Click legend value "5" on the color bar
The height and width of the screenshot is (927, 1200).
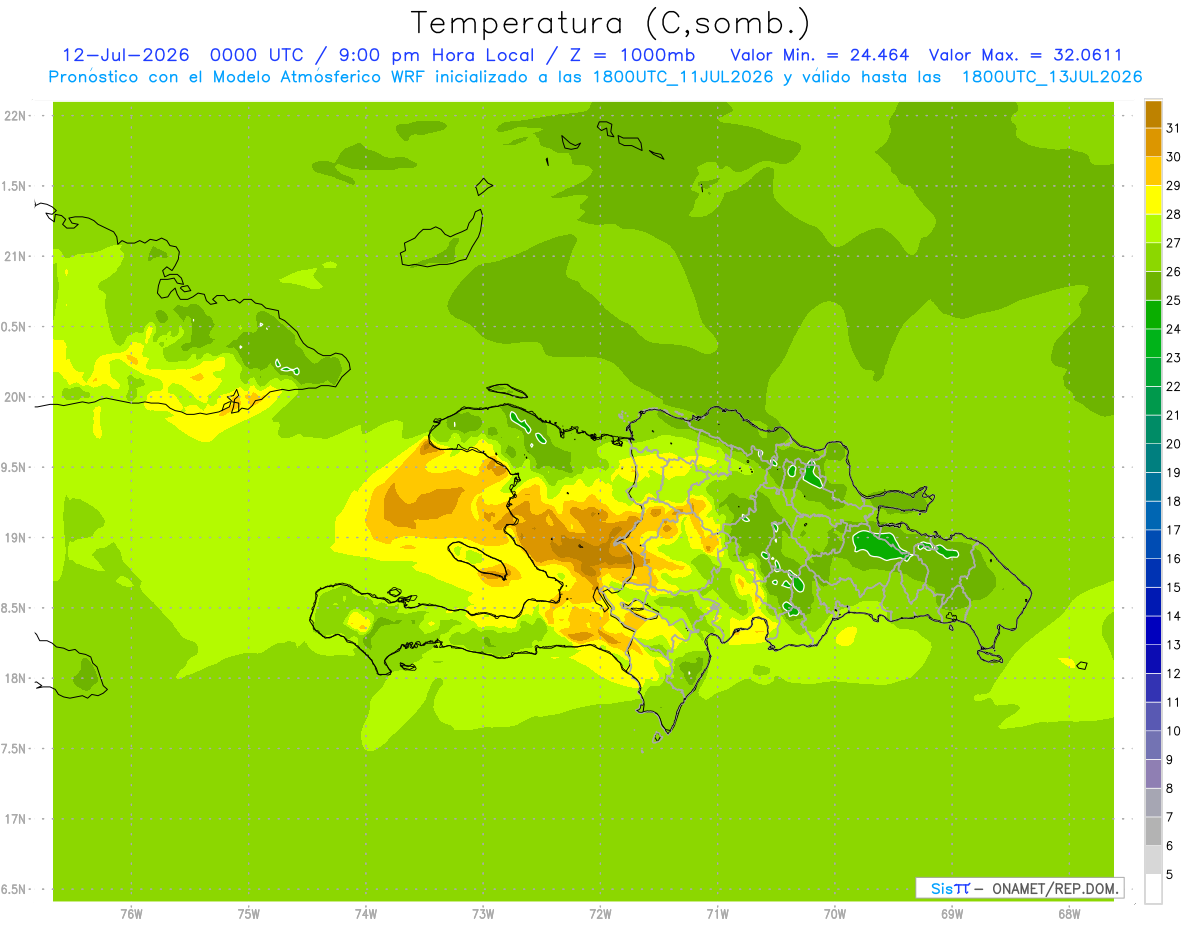(1170, 875)
